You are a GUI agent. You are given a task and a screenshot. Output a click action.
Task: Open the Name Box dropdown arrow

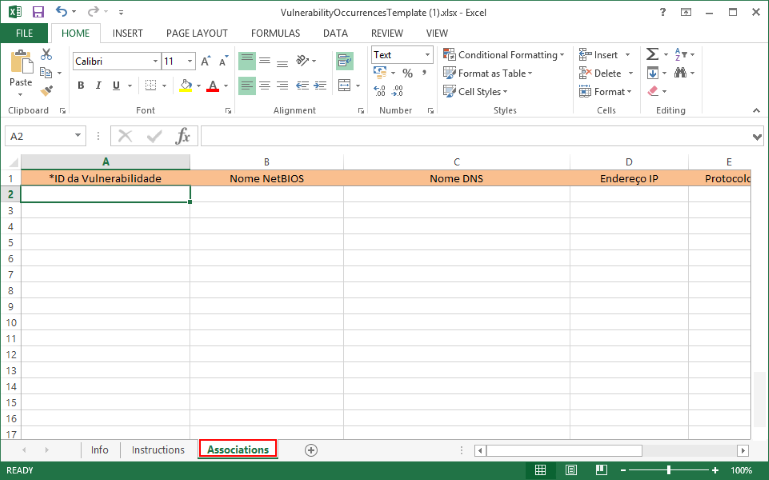pos(78,135)
